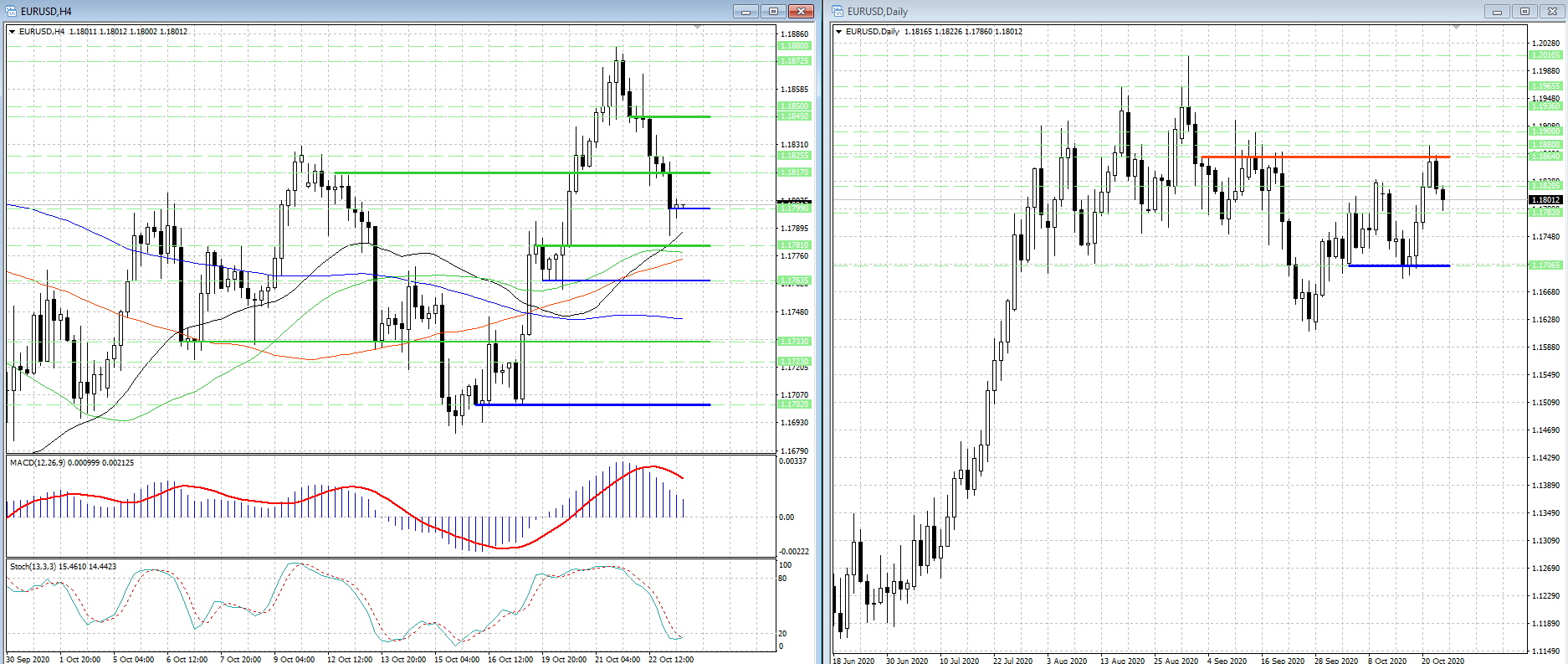Viewport: 1568px width, 664px height.
Task: Click the 1.16930 price on H4 axis
Action: 794,423
